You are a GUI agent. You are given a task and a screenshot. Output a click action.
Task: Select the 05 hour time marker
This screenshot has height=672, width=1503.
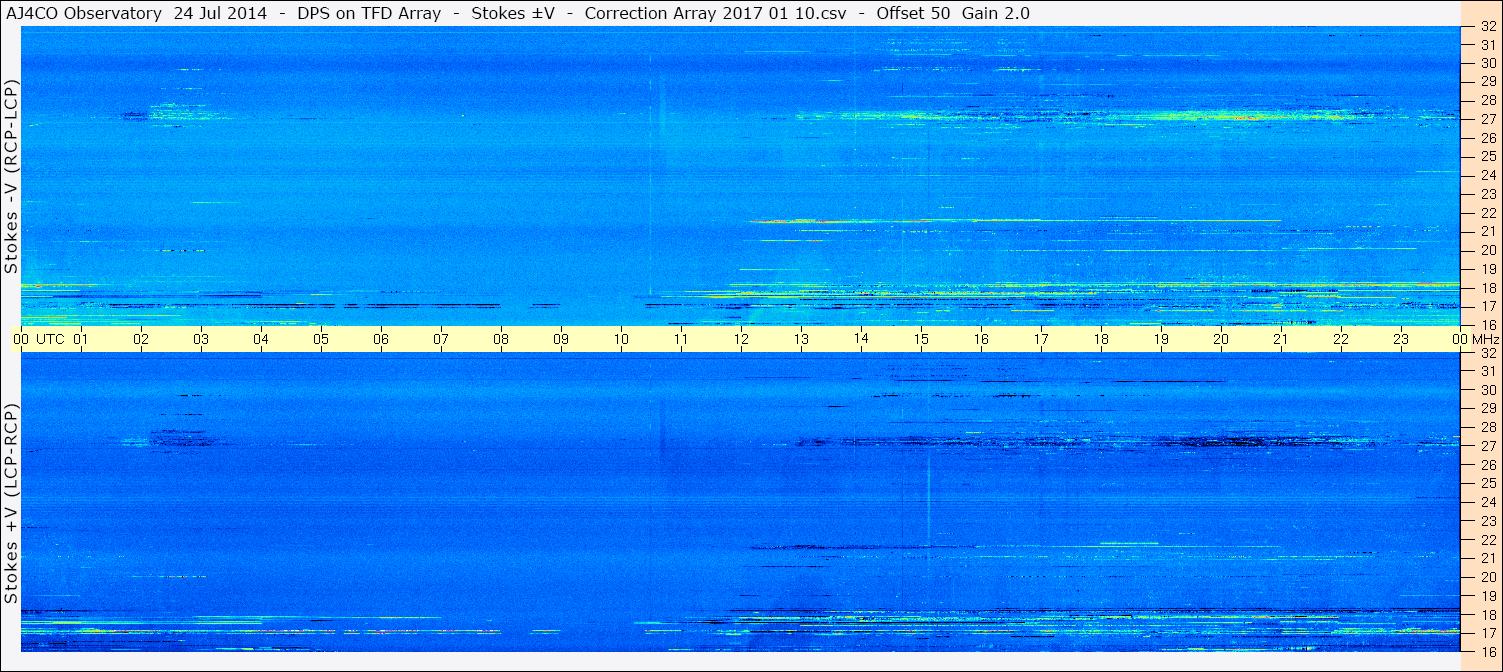[321, 339]
